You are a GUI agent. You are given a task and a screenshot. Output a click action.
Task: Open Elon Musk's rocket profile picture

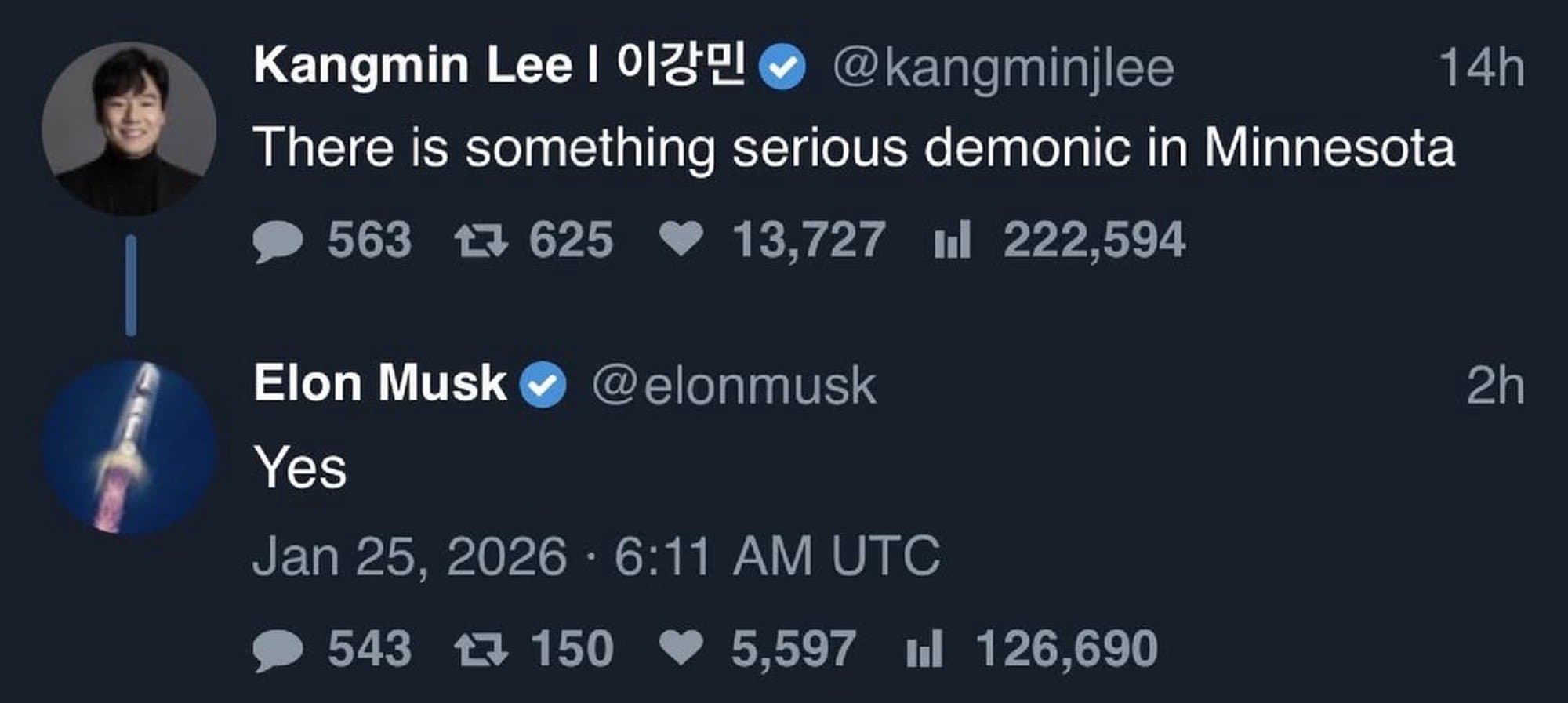[129, 447]
